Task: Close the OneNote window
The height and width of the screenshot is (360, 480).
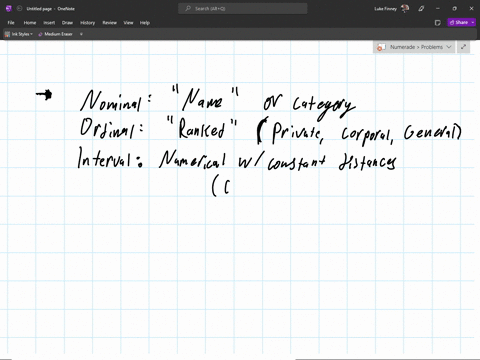Action: point(471,9)
